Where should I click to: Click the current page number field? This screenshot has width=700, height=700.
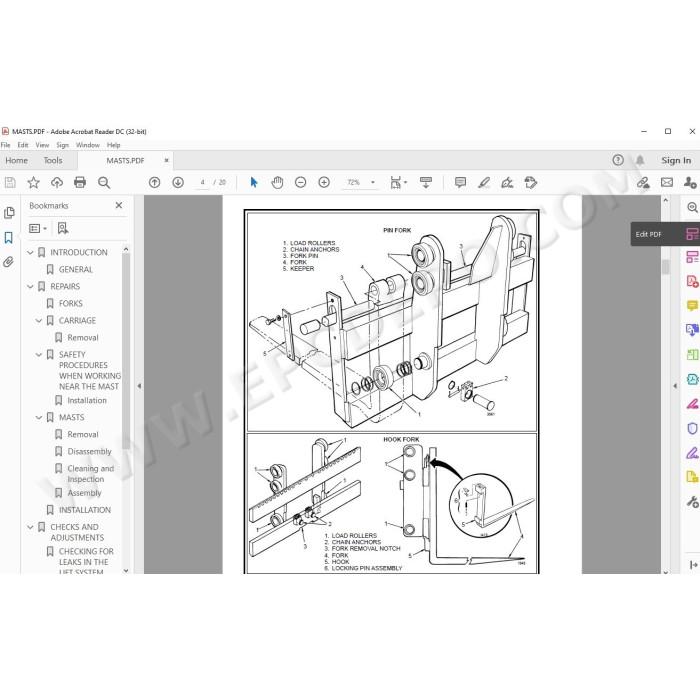[202, 182]
